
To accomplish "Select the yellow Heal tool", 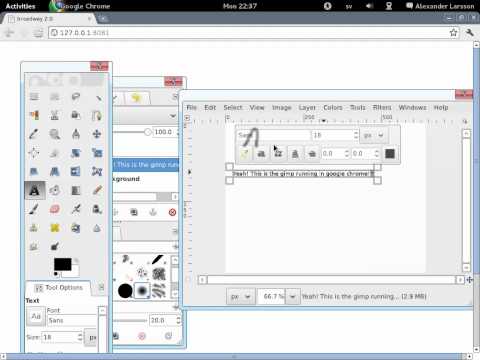I will click(x=55, y=228).
